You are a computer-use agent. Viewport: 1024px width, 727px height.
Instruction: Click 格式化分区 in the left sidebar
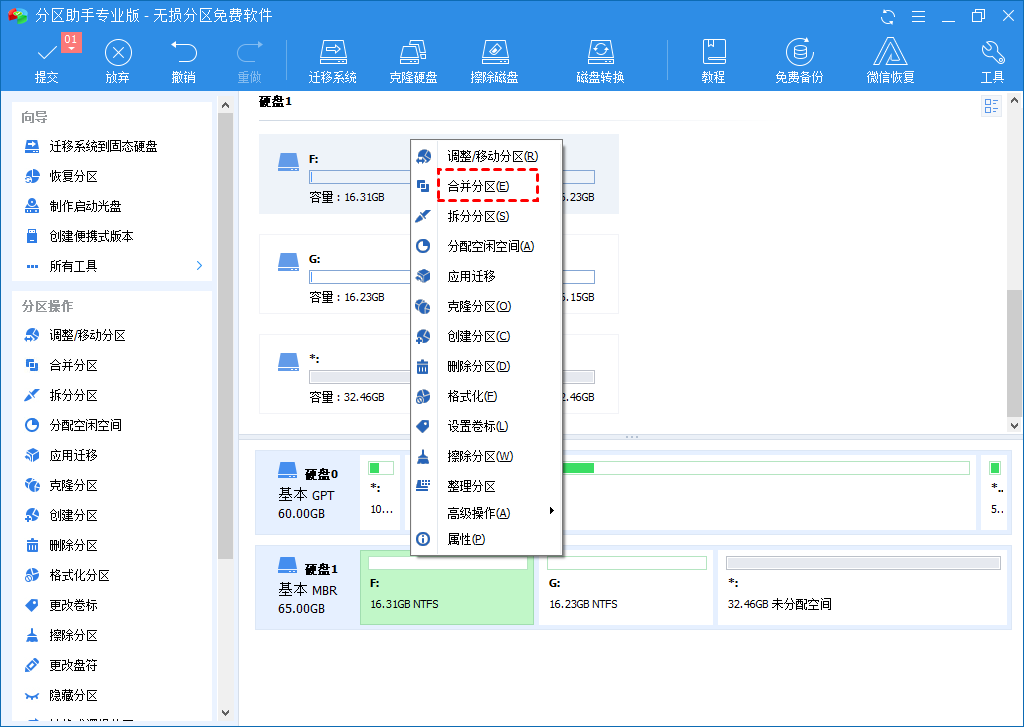79,575
